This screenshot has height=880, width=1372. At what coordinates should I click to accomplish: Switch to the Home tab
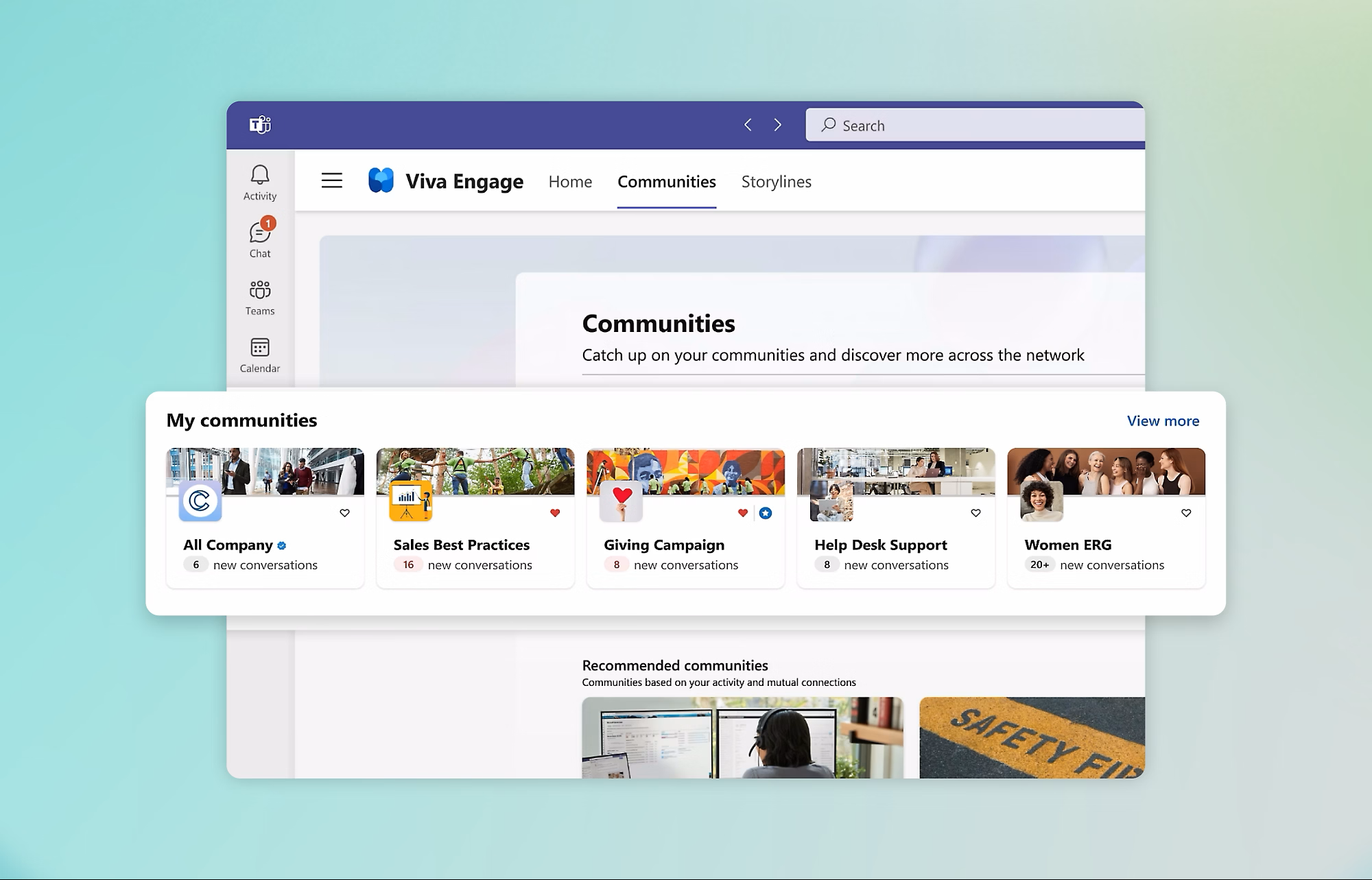click(570, 182)
